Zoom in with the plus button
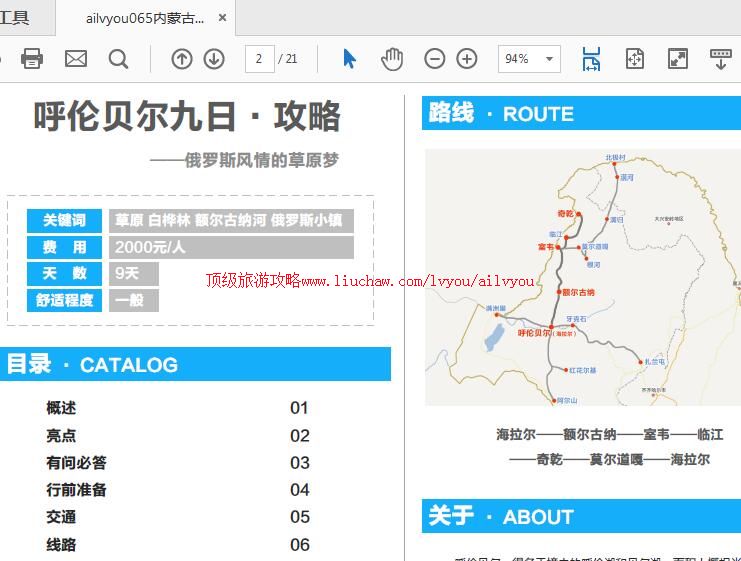 pos(467,59)
